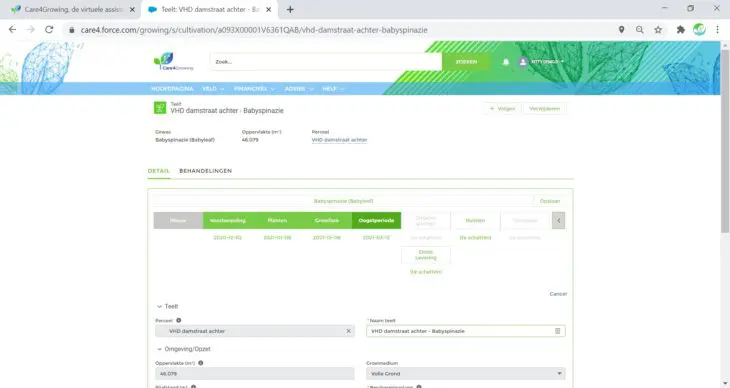Viewport: 730px width, 388px height.
Task: Collapse the Teelt section
Action: (159, 306)
